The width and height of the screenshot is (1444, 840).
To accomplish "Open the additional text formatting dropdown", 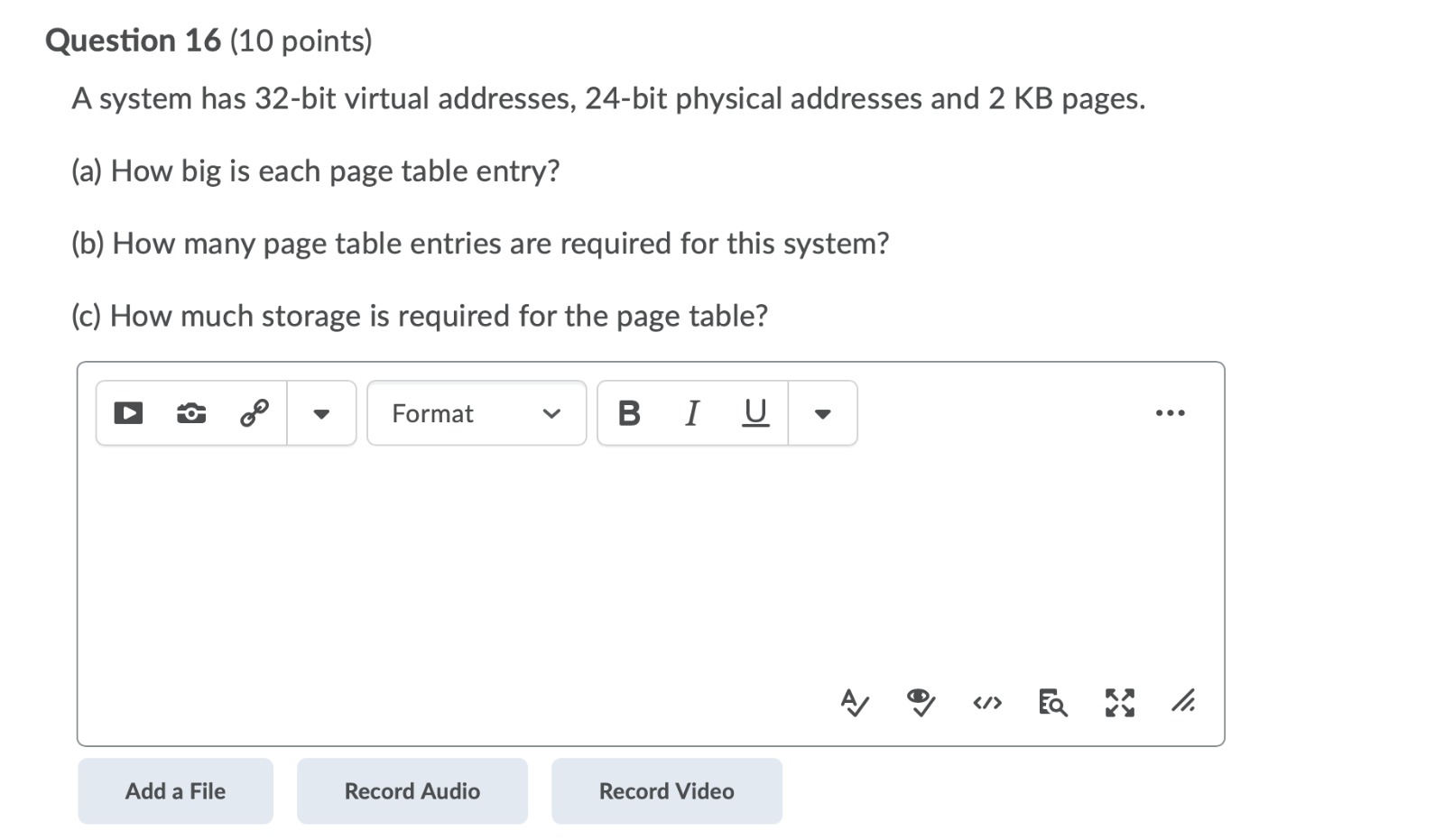I will pos(822,413).
